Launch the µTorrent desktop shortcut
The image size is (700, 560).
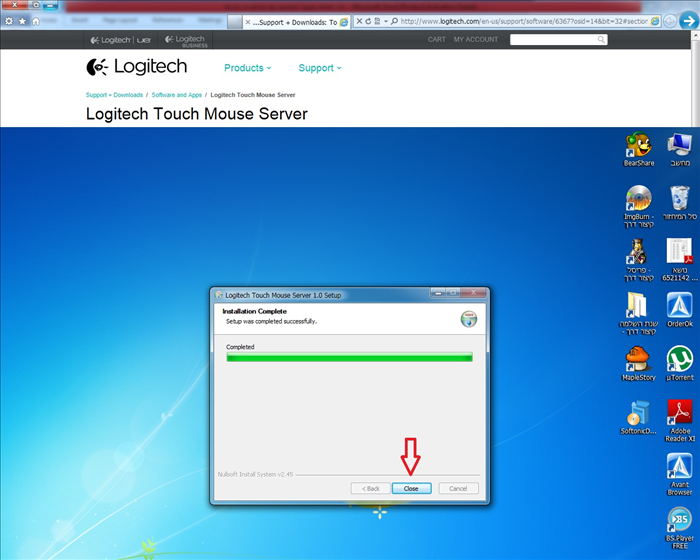(x=679, y=364)
